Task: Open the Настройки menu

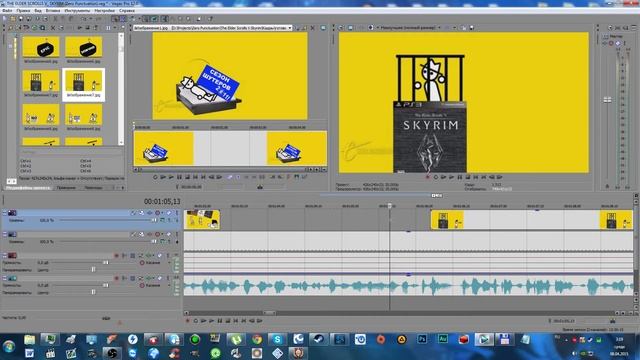Action: tap(104, 11)
